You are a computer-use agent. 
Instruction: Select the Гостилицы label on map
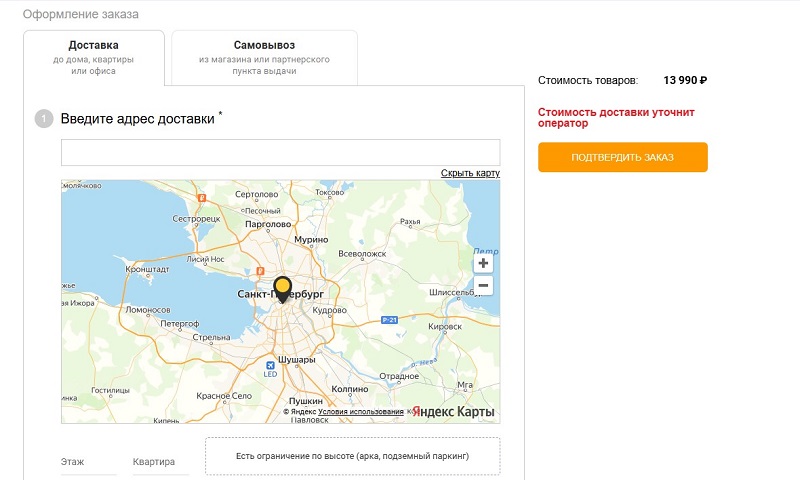110,390
